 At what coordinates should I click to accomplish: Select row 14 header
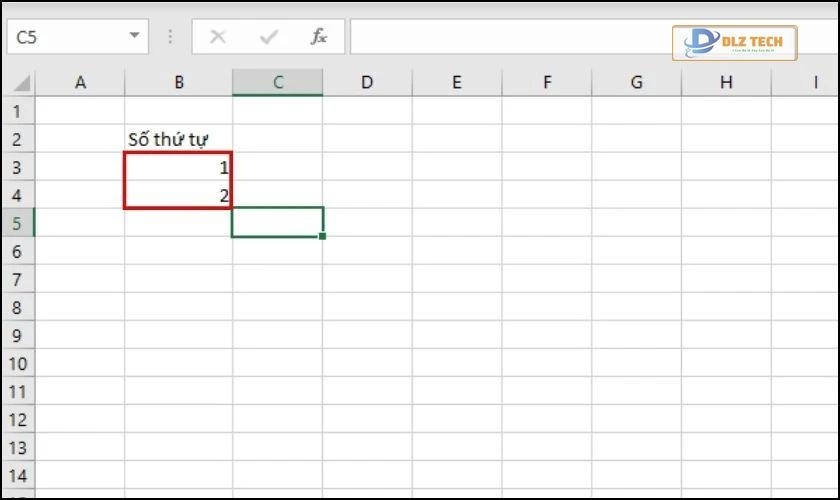coord(19,475)
